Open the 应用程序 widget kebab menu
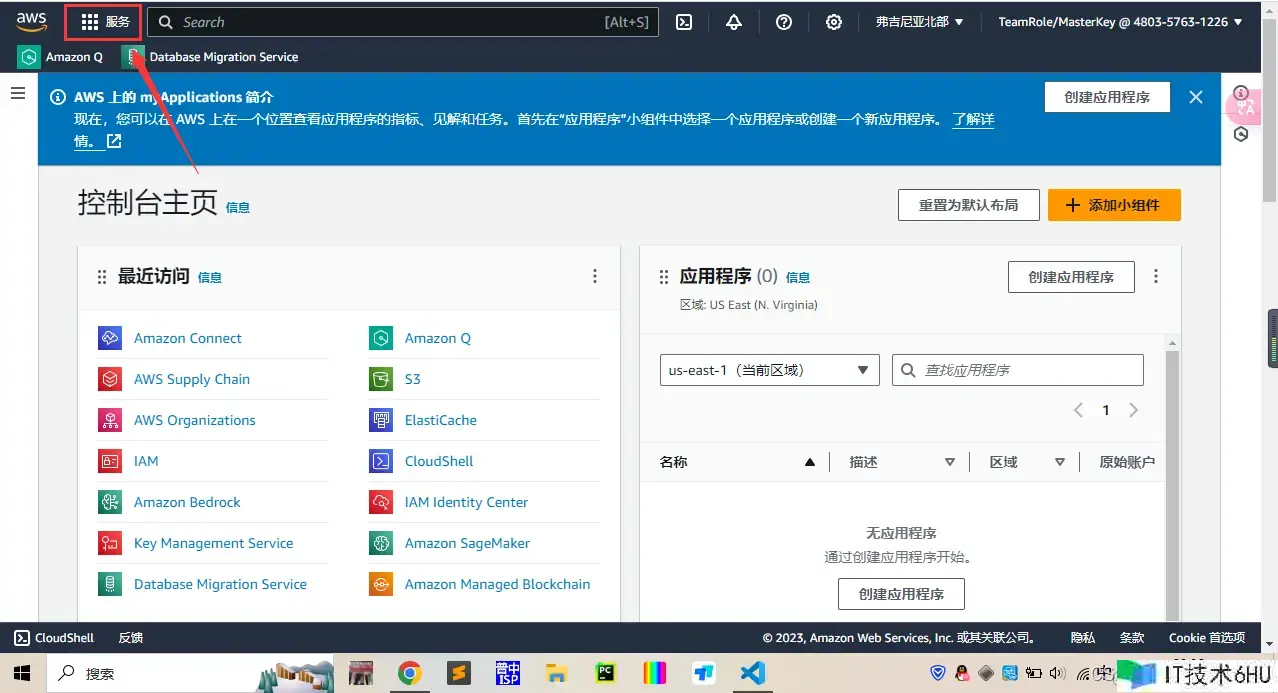 [x=1157, y=277]
